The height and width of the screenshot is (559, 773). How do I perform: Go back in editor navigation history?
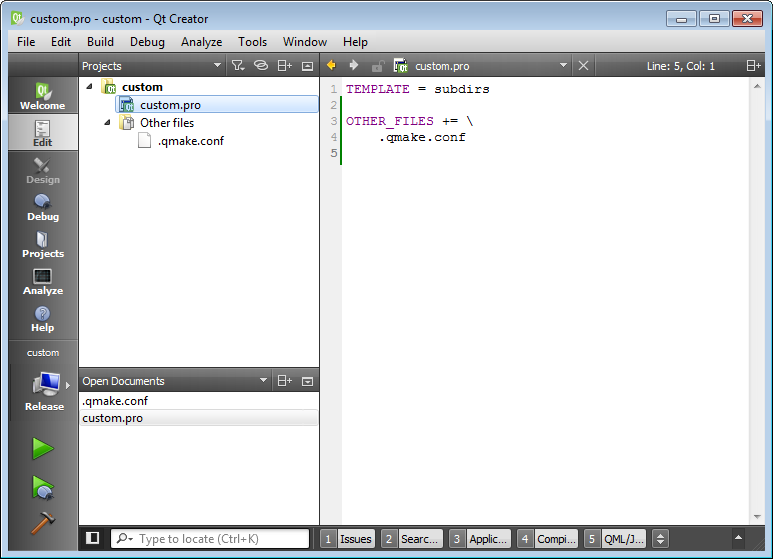pos(331,65)
